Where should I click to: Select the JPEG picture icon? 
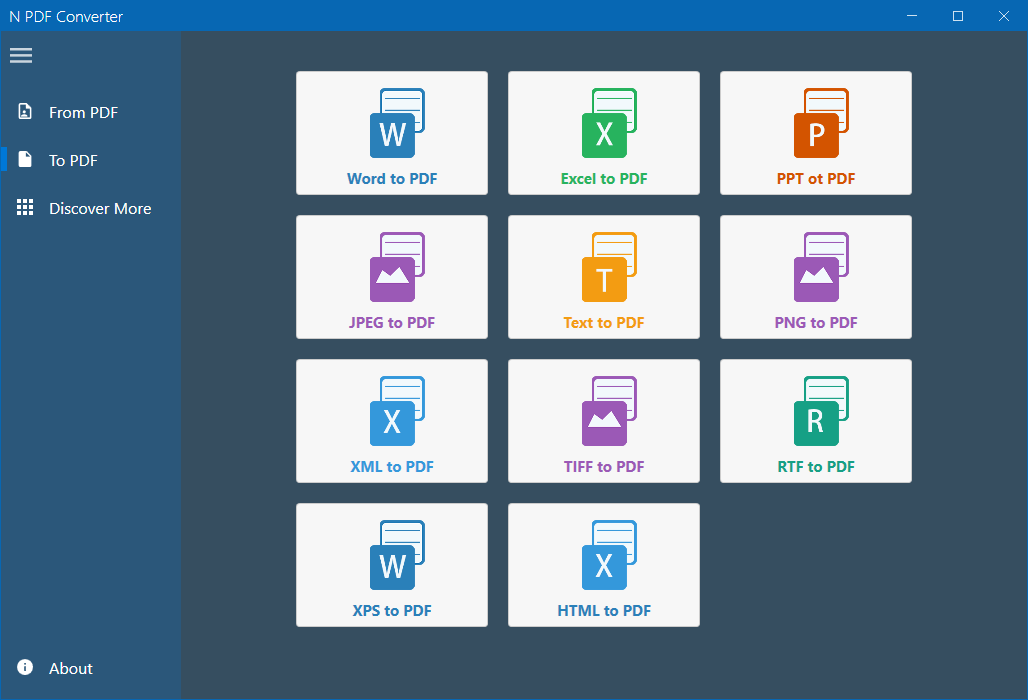(397, 267)
